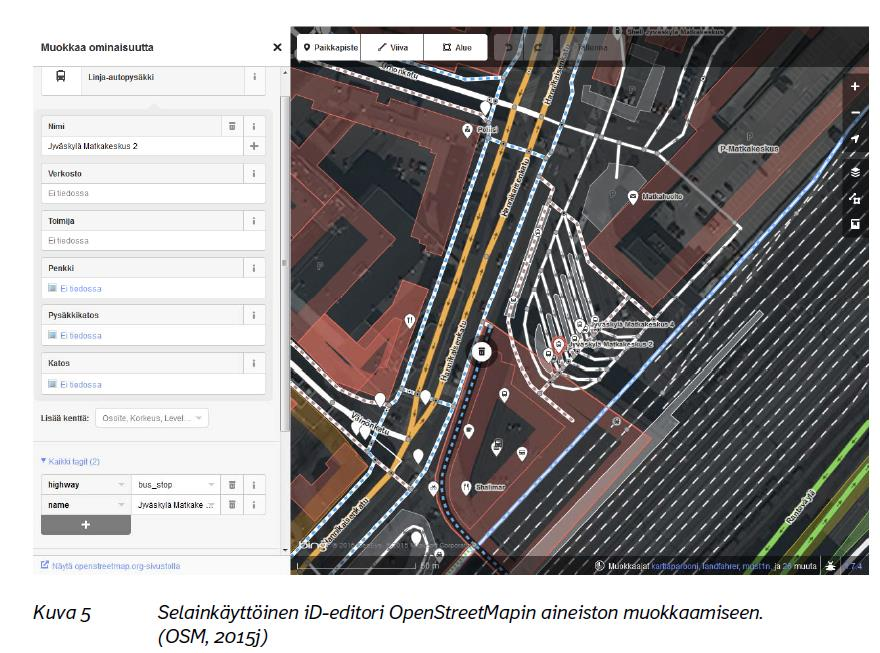Open the help panel icon
This screenshot has width=880, height=653.
tap(855, 224)
